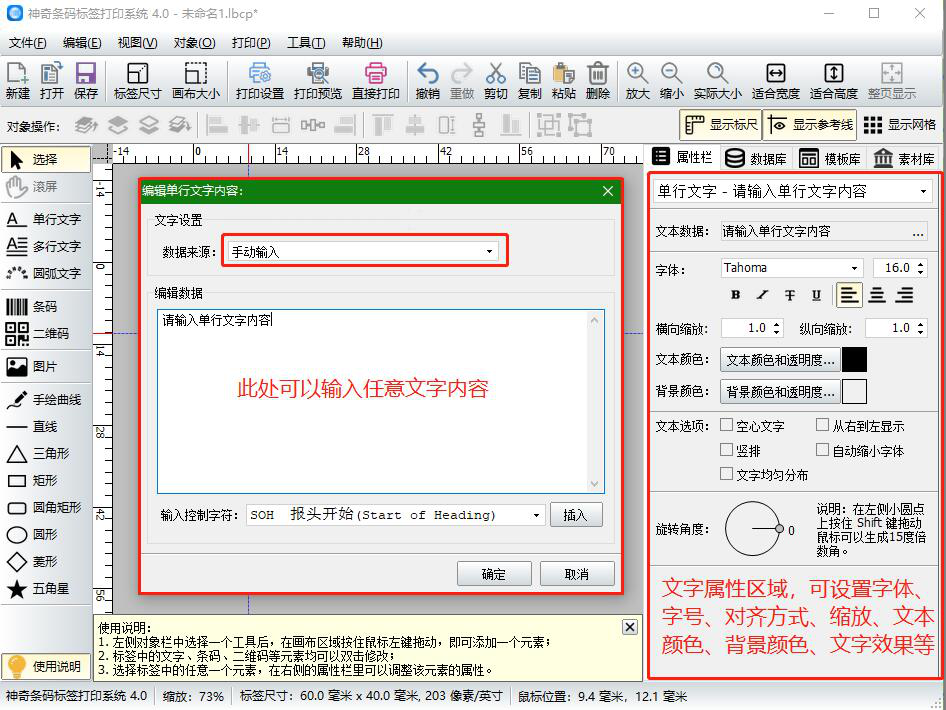Open 打印设置 print settings
The image size is (946, 710).
click(x=260, y=80)
